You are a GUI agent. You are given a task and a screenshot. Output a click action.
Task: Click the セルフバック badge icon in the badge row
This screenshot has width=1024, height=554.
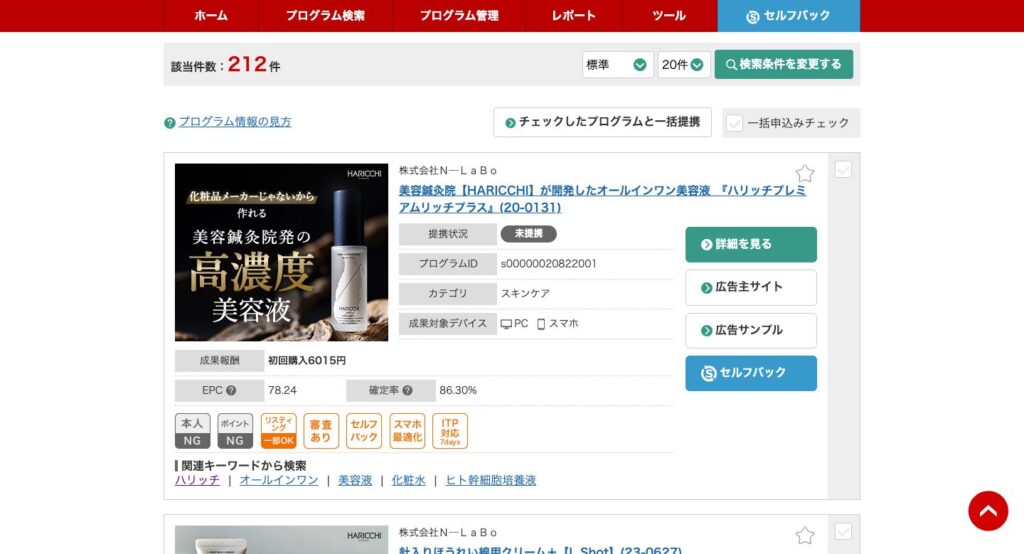coord(364,431)
